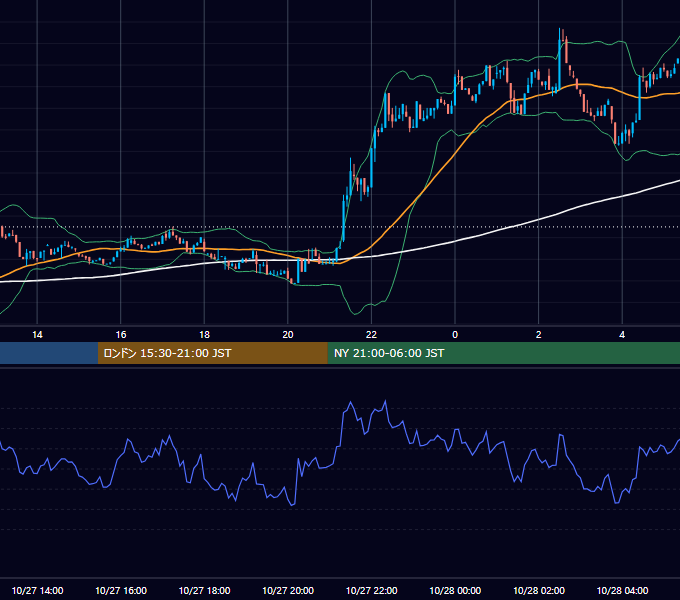Select the NY 21:00-06:00 JST session bar

[x=503, y=353]
